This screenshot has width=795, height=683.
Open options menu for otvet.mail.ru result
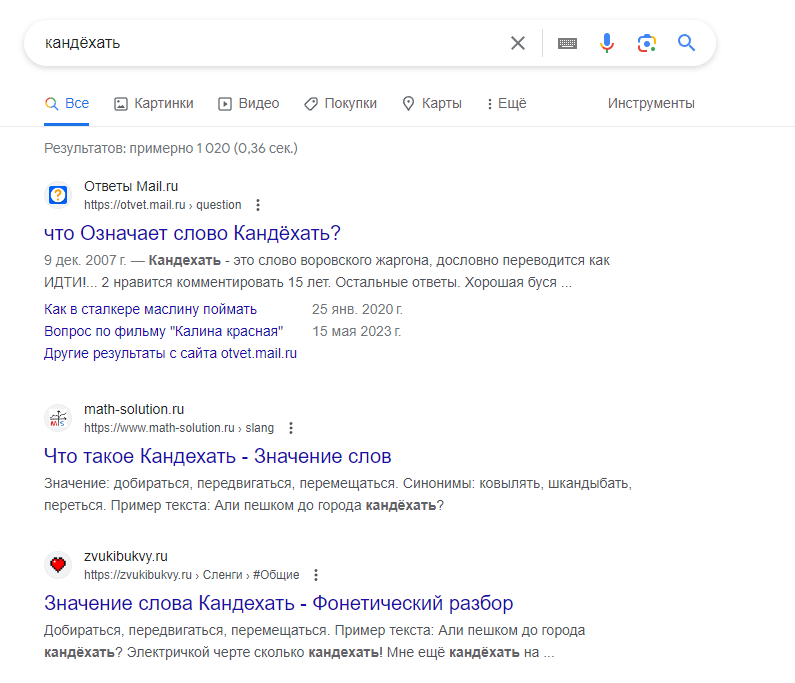pos(258,205)
